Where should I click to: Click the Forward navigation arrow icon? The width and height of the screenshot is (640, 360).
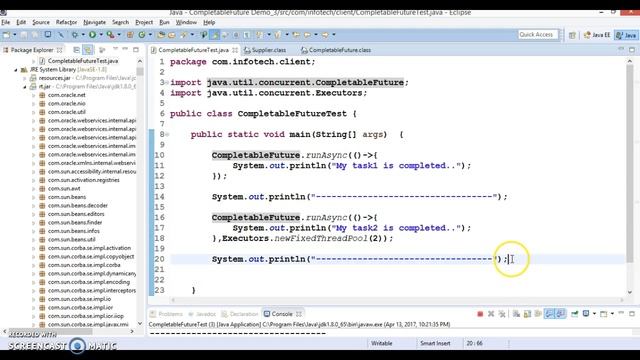click(325, 35)
